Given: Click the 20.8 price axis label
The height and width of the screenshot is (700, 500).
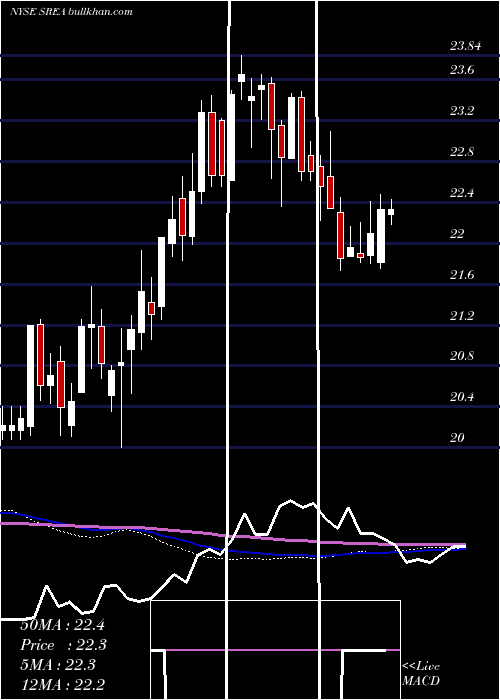Looking at the screenshot, I should pyautogui.click(x=462, y=356).
